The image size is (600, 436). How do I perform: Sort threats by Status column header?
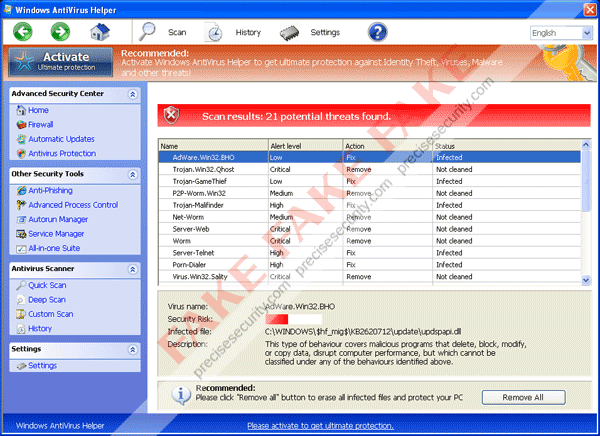click(x=506, y=146)
